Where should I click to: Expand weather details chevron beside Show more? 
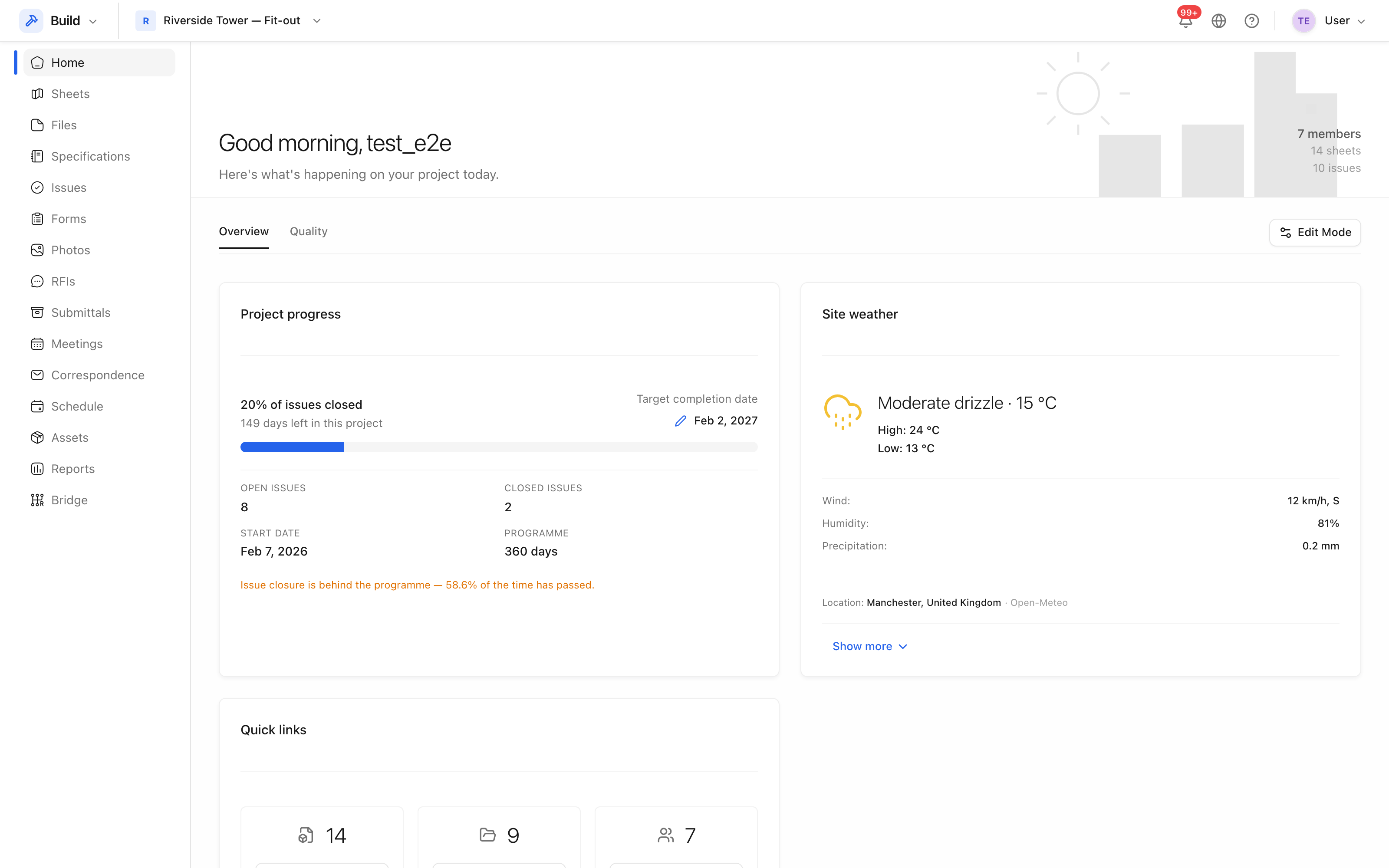point(903,647)
